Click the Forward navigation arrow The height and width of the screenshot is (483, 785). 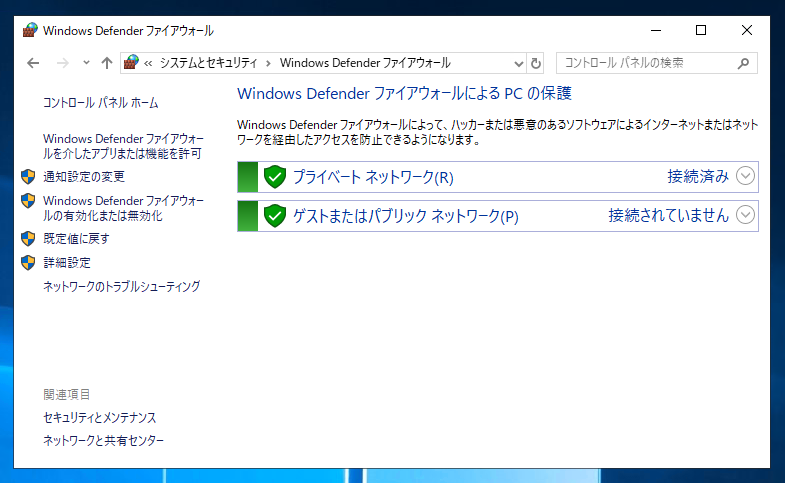click(63, 63)
